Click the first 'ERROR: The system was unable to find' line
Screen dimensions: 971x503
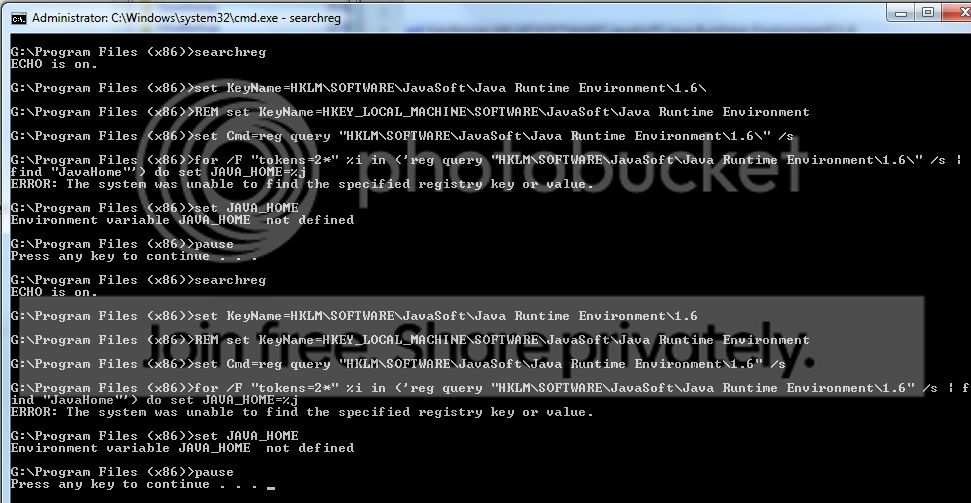click(302, 184)
